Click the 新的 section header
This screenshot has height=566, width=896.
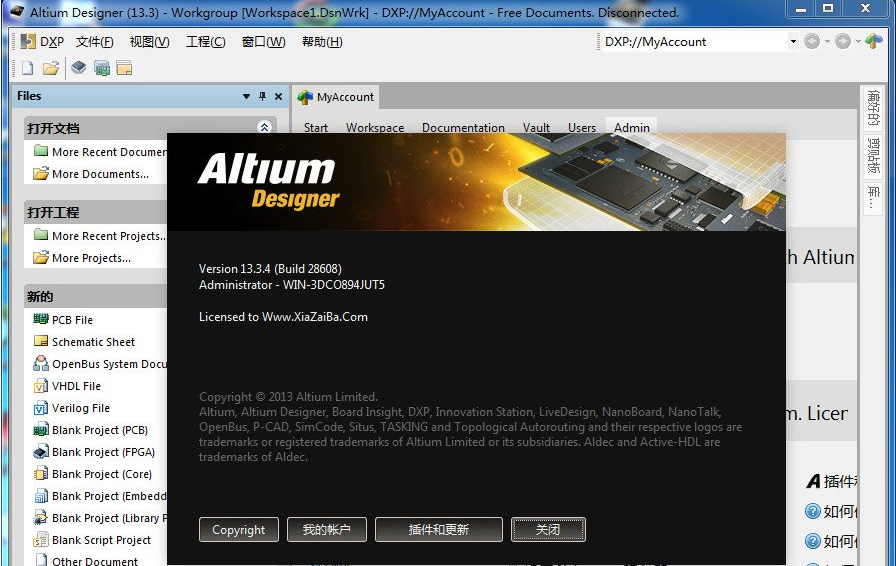[96, 296]
